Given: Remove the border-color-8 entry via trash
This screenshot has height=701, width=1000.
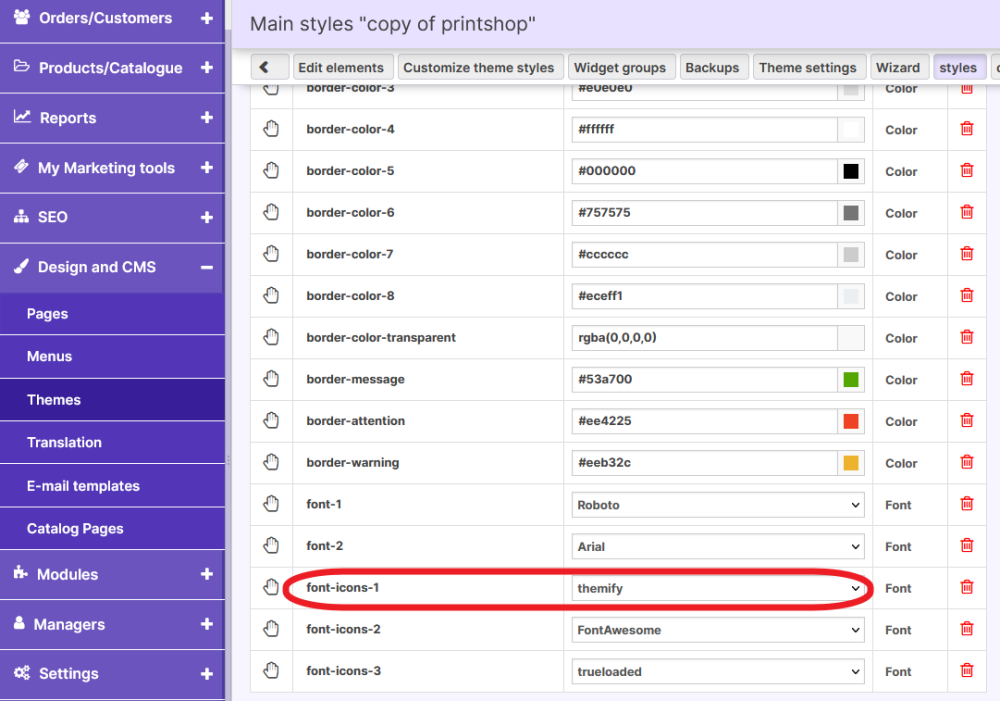Looking at the screenshot, I should tap(966, 296).
